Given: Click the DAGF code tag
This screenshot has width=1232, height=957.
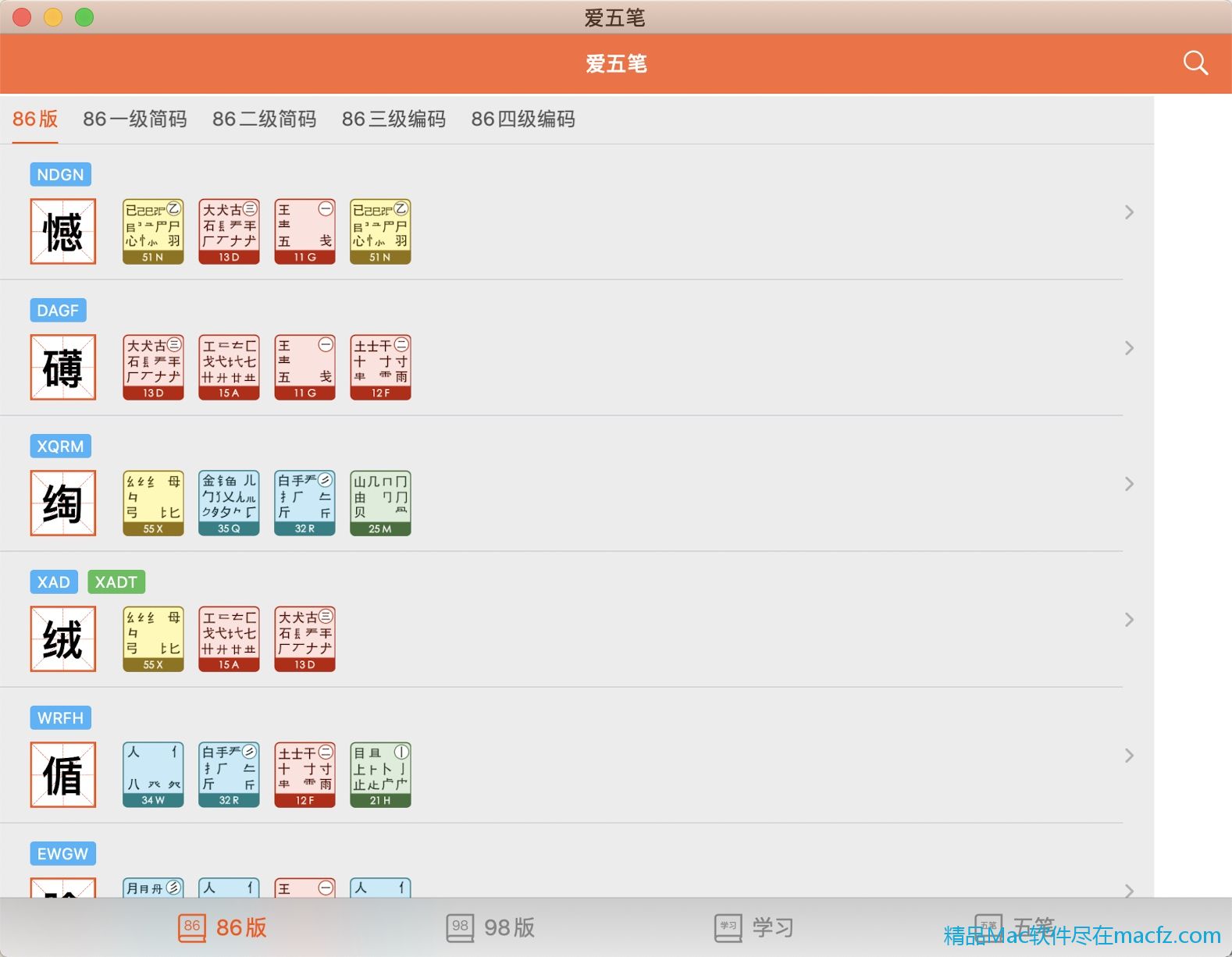Looking at the screenshot, I should coord(59,310).
